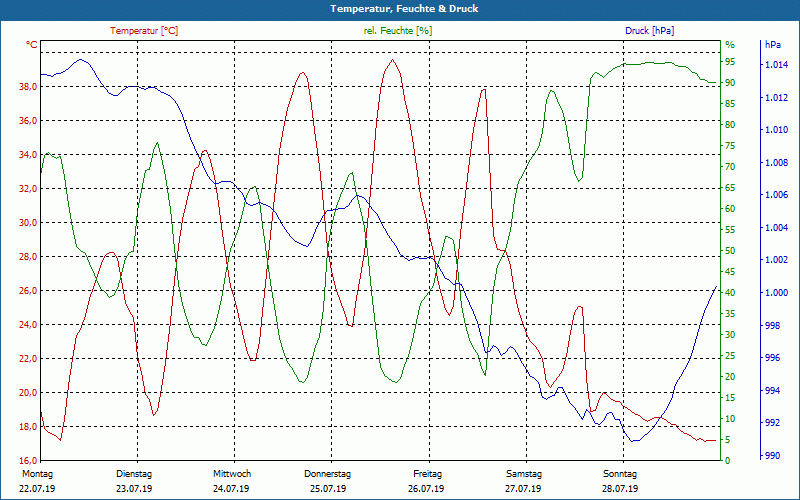Click the date 28.07.19
Viewport: 800px width, 500px height.
620,489
